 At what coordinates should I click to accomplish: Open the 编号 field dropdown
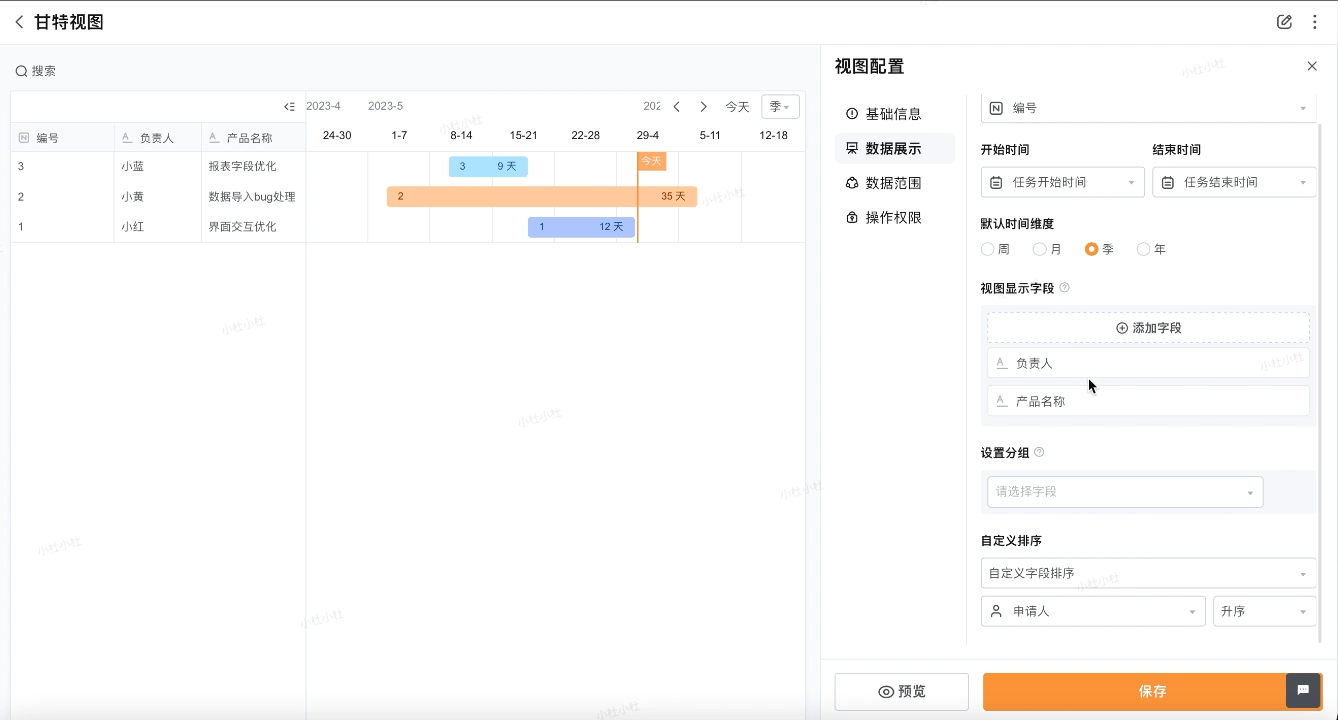(1148, 108)
